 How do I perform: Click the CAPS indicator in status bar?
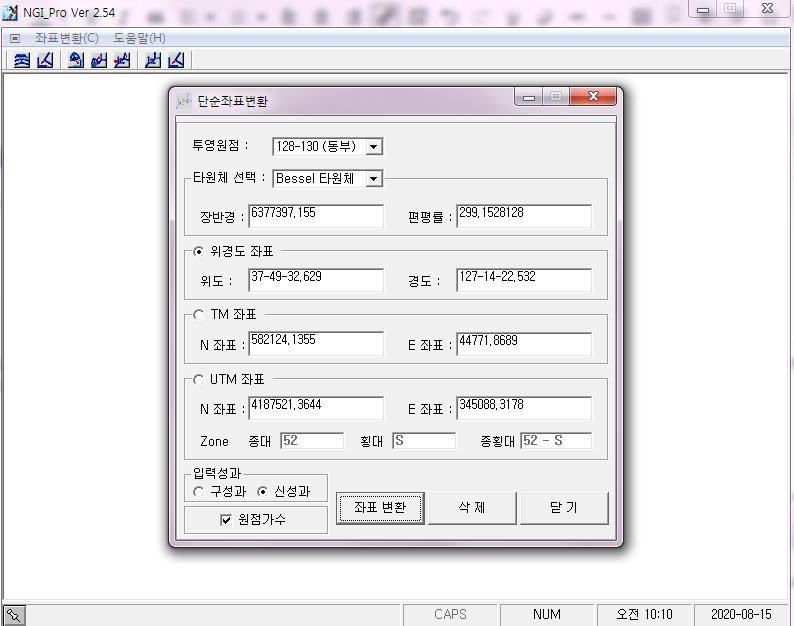coord(450,614)
